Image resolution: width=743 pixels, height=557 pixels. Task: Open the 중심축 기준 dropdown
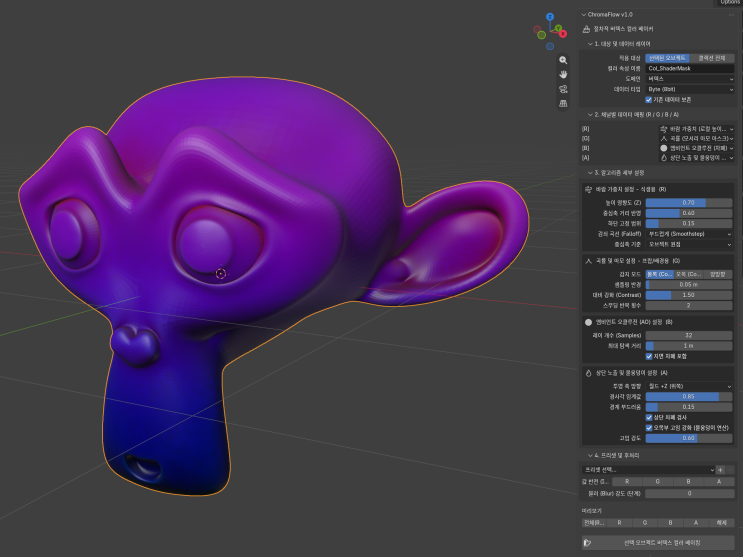pos(689,244)
